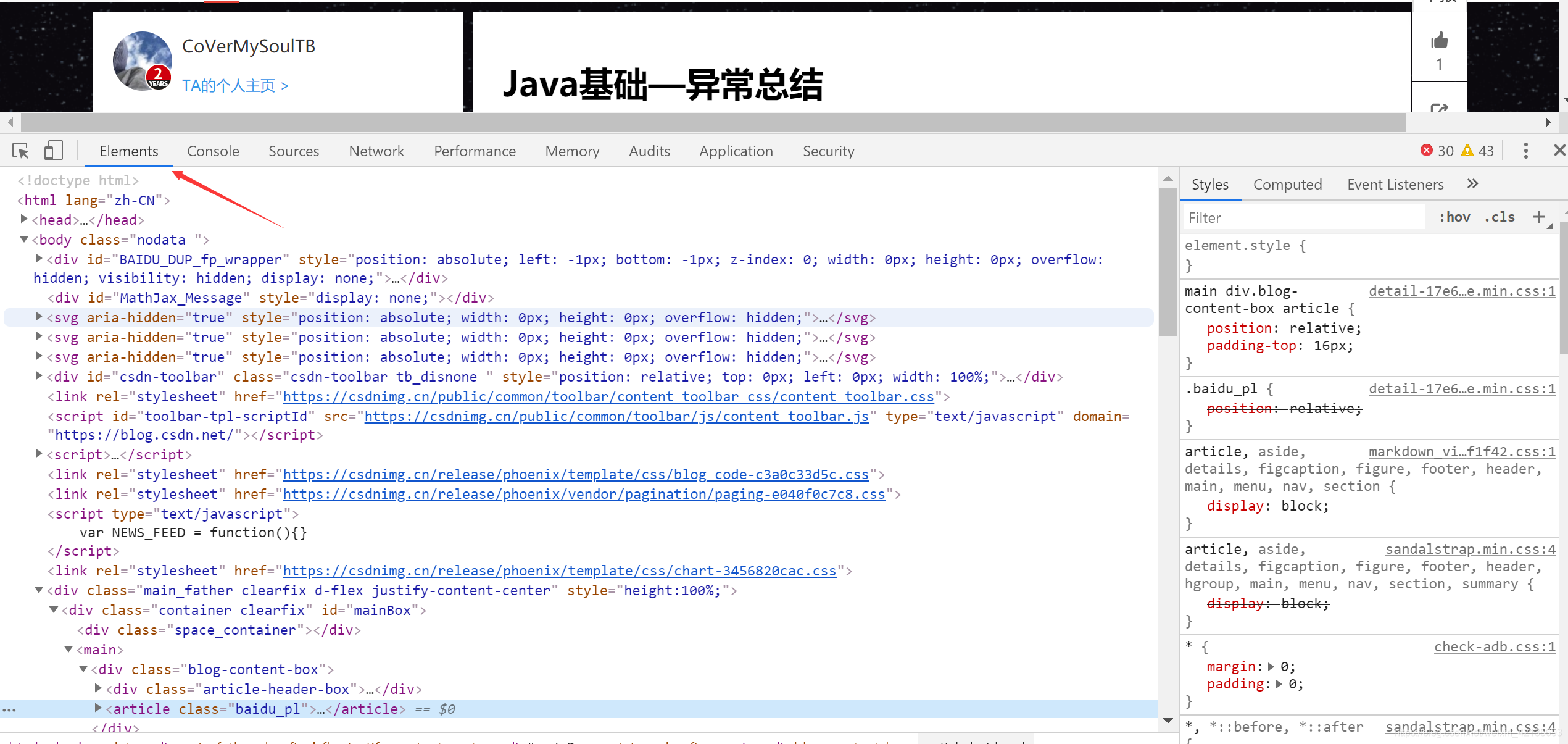Expand the csdn-toolbar div node
This screenshot has height=744, width=1568.
pos(38,376)
